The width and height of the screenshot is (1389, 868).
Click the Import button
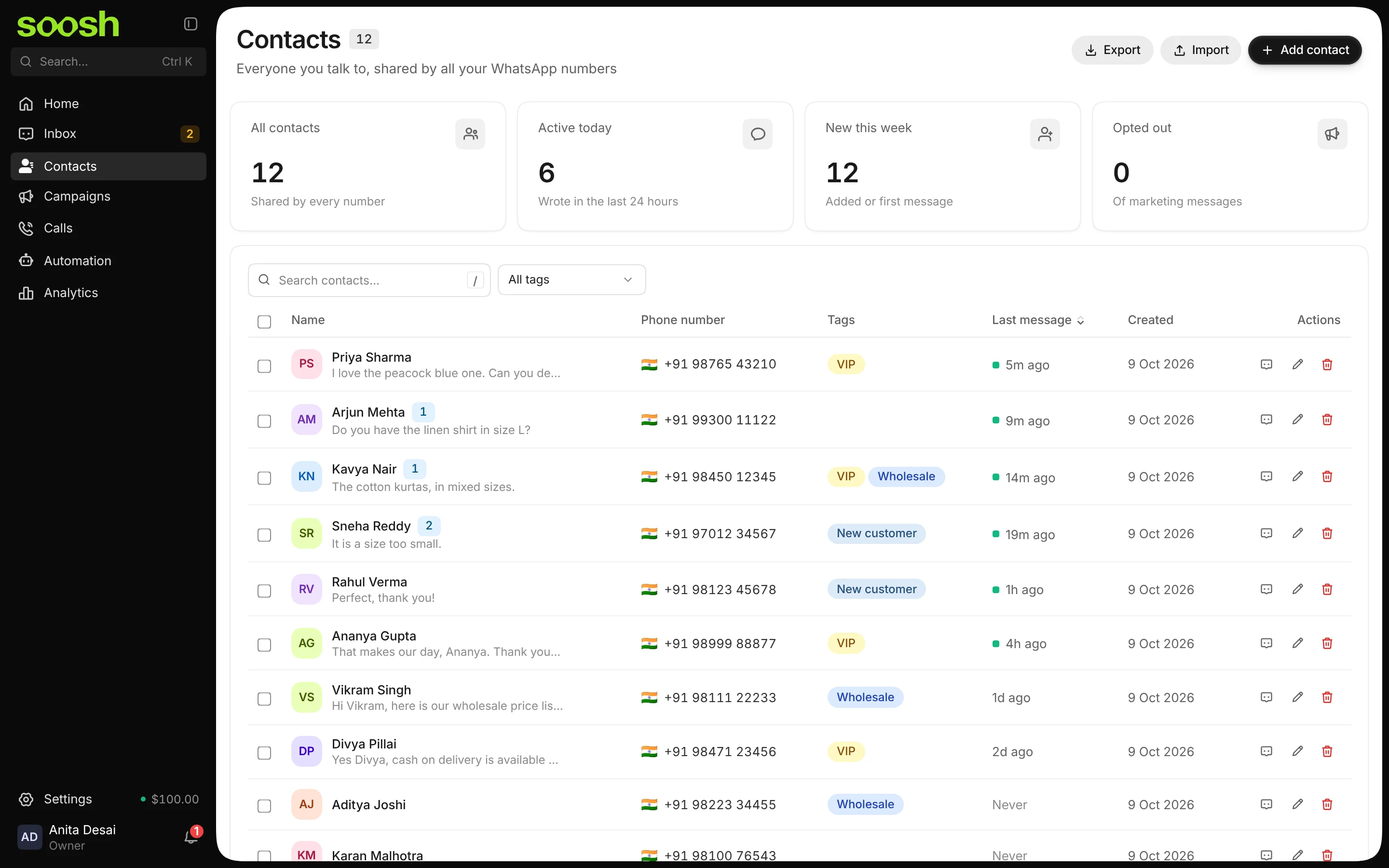tap(1200, 50)
